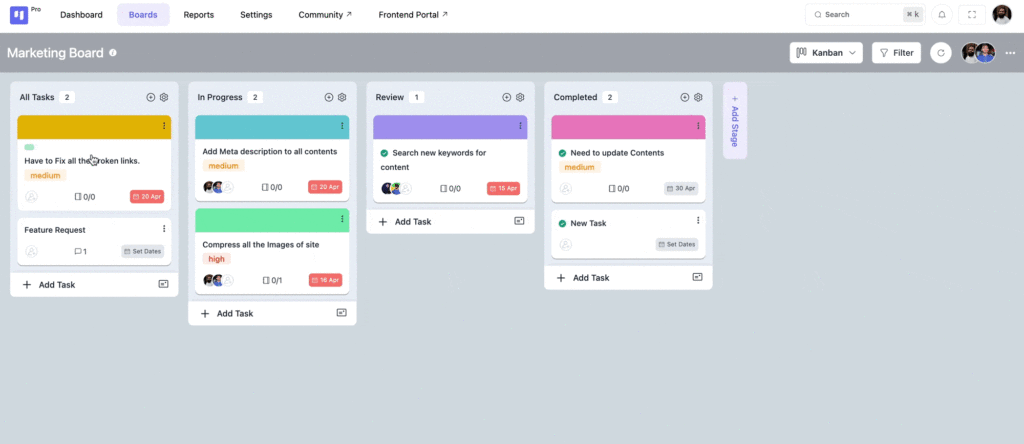Click the plus icon in the In Progress header

(329, 97)
